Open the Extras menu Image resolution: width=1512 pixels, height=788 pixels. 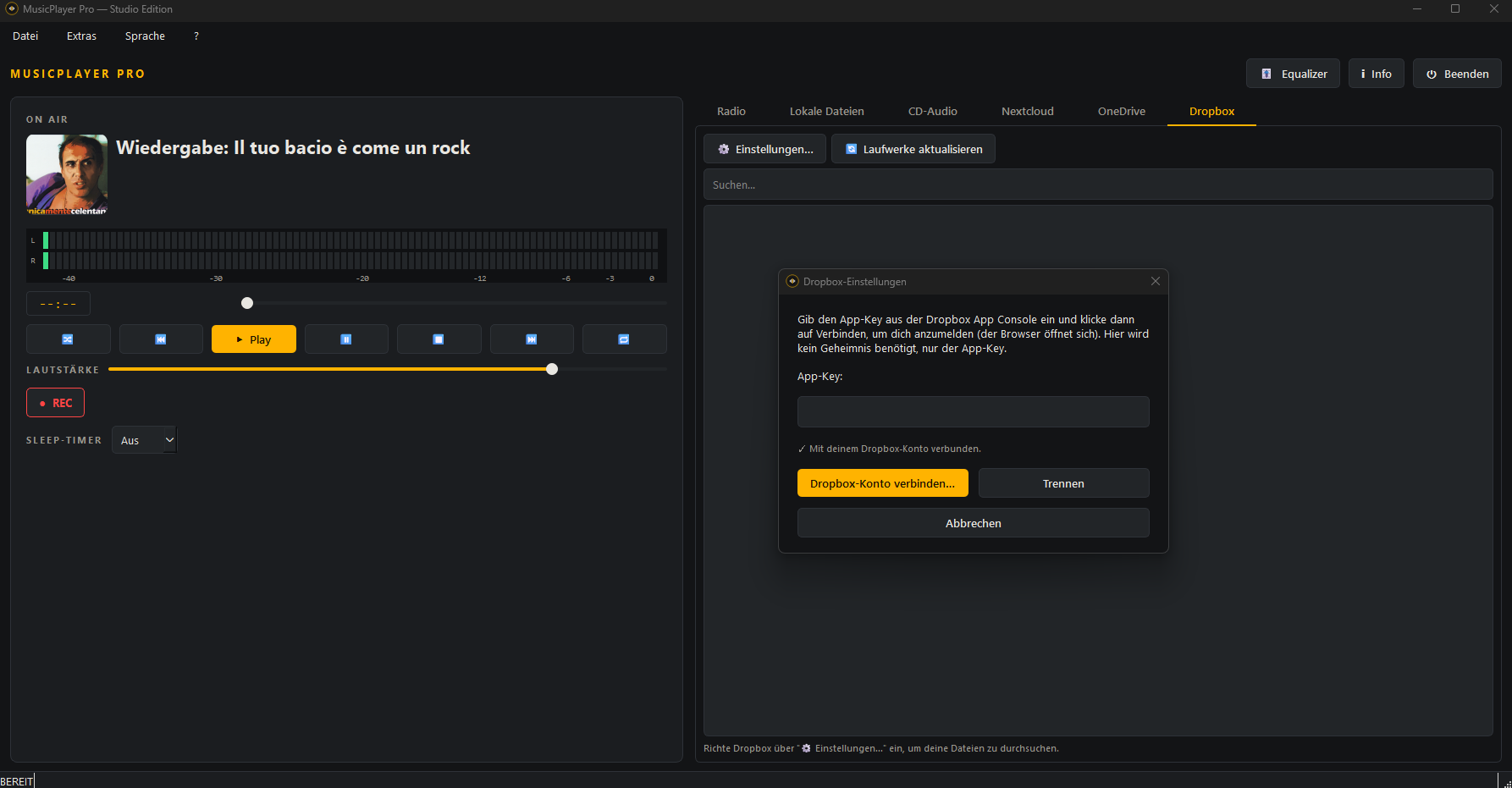coord(82,36)
